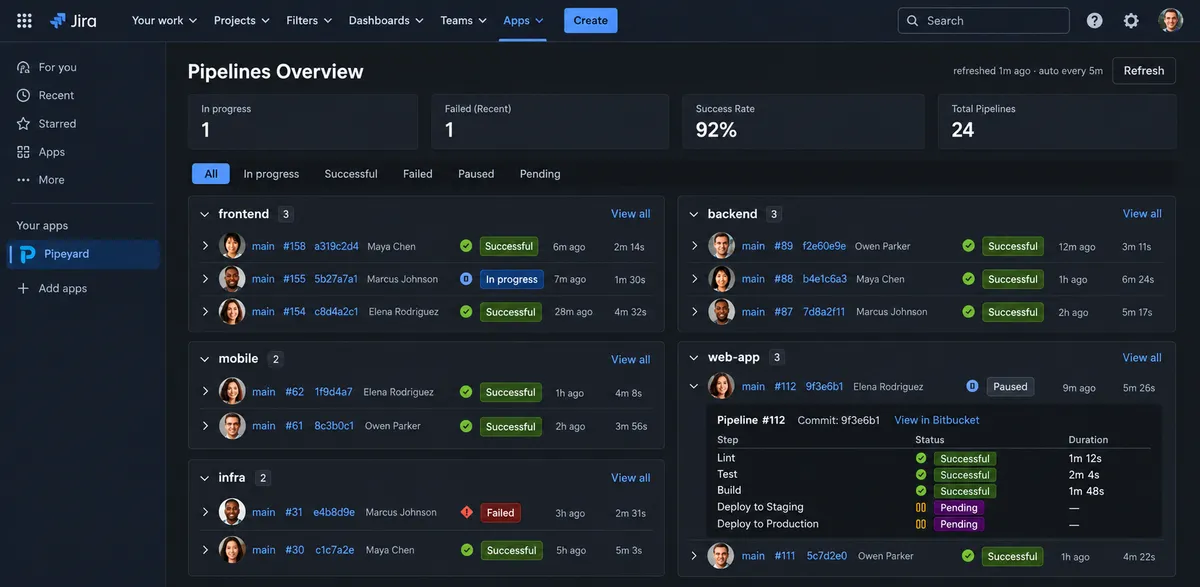
Task: Collapse the web-app group
Action: pos(694,357)
